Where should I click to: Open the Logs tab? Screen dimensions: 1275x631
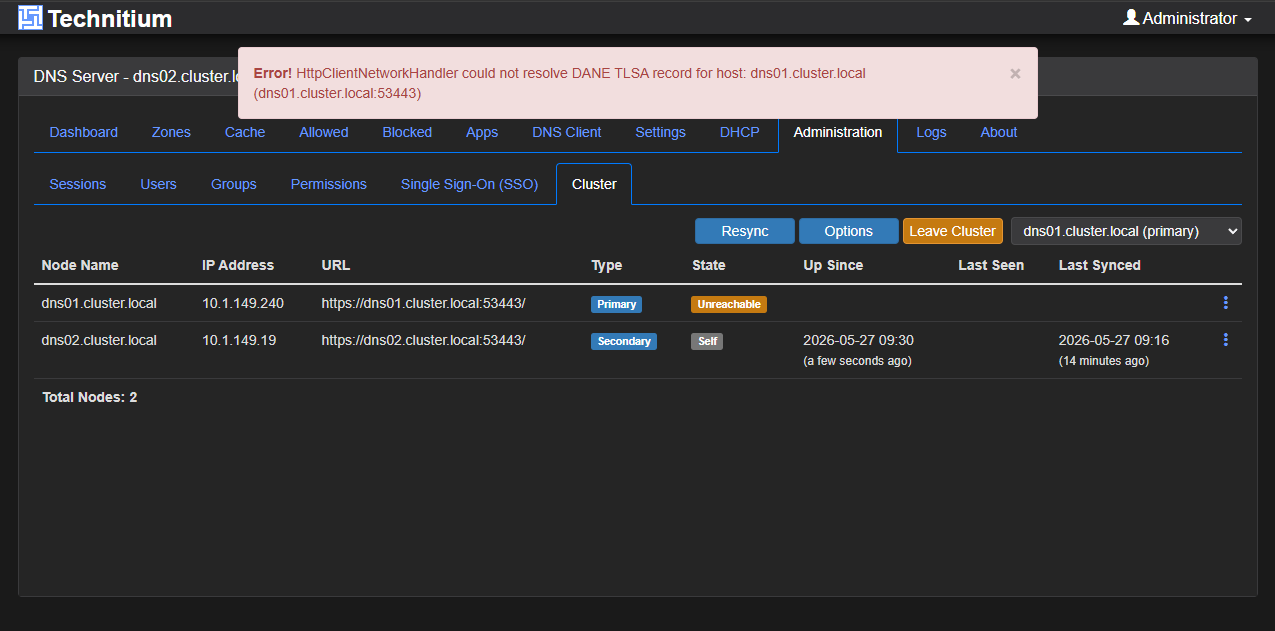point(931,132)
